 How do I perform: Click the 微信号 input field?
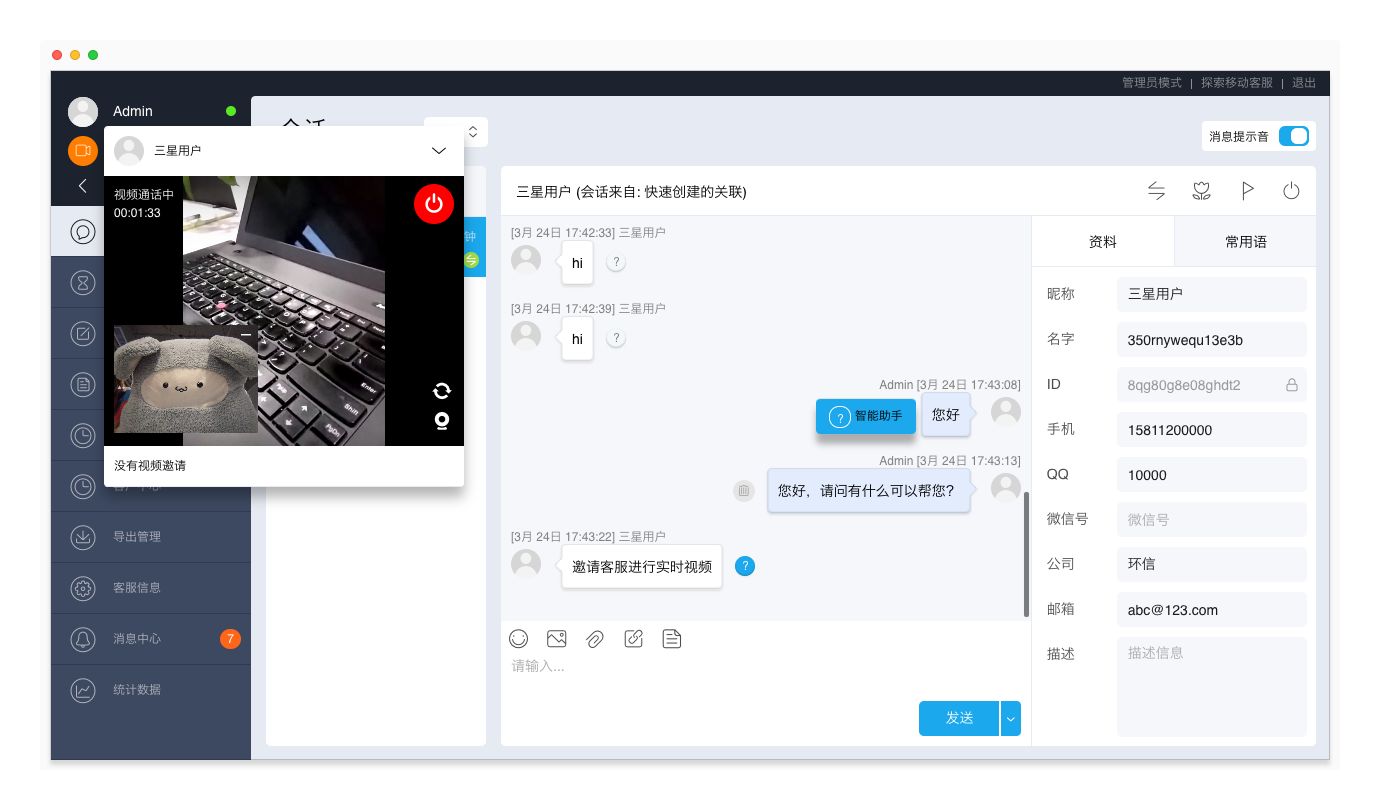1211,520
